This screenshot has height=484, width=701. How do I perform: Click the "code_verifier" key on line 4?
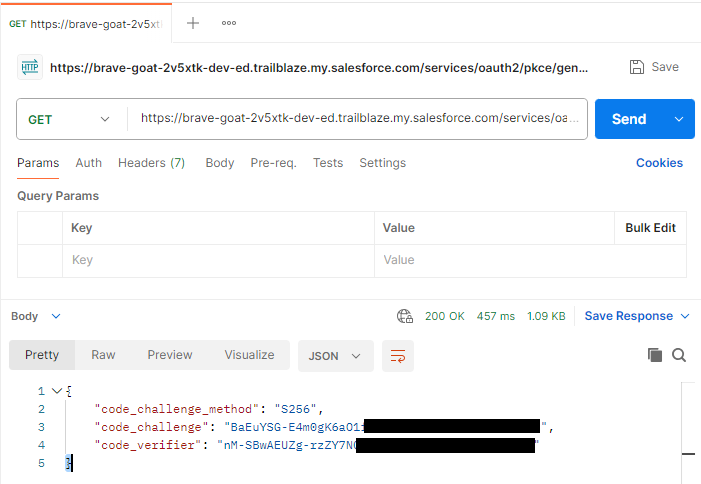click(148, 445)
